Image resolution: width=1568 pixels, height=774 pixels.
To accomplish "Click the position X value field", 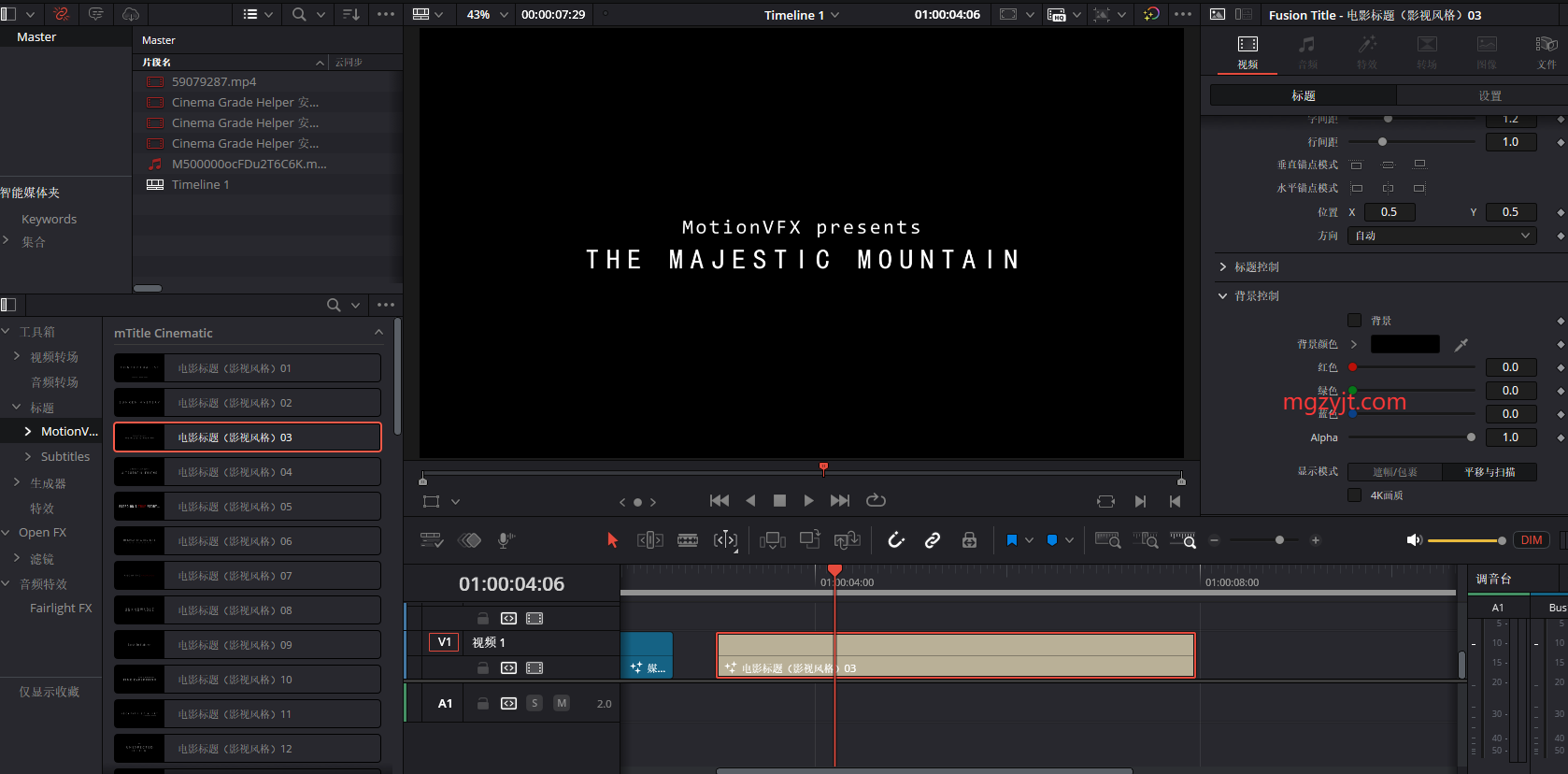I will pyautogui.click(x=1390, y=212).
